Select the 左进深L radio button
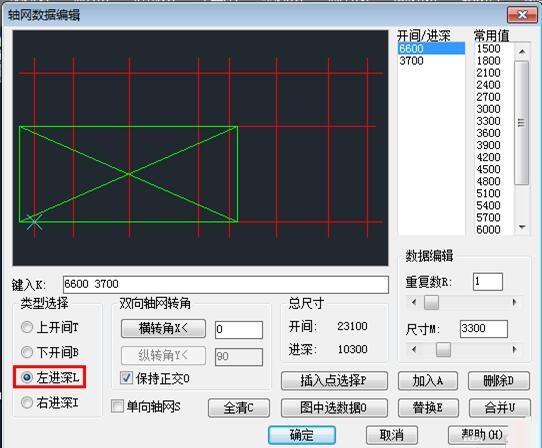This screenshot has height=448, width=542. point(27,377)
